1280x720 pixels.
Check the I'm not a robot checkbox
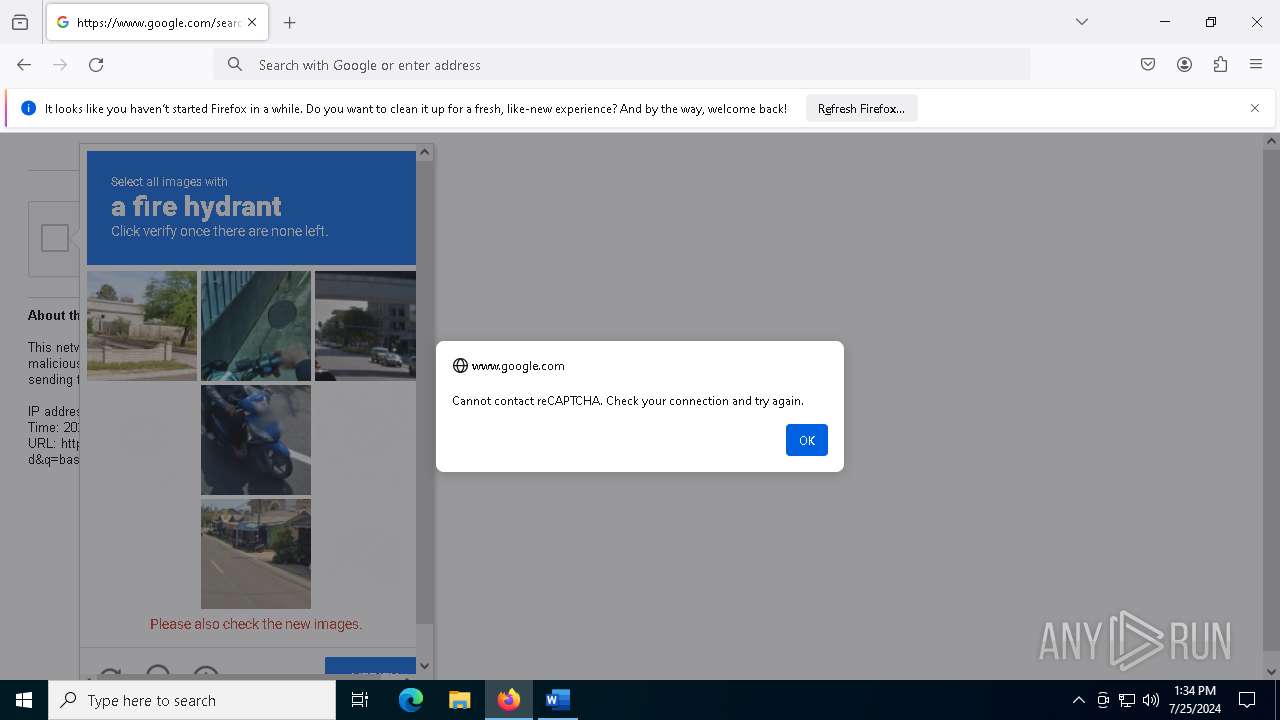coord(55,238)
